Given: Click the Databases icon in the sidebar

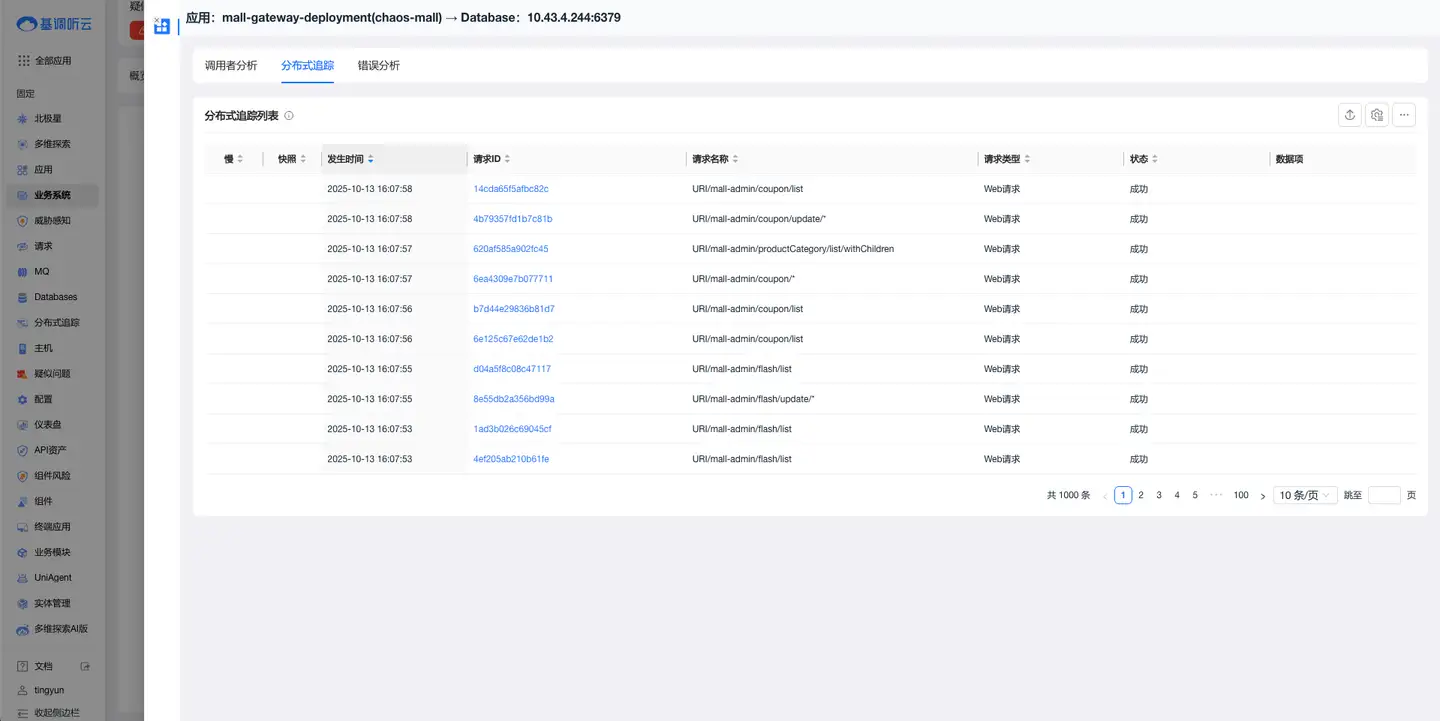Looking at the screenshot, I should coord(23,297).
